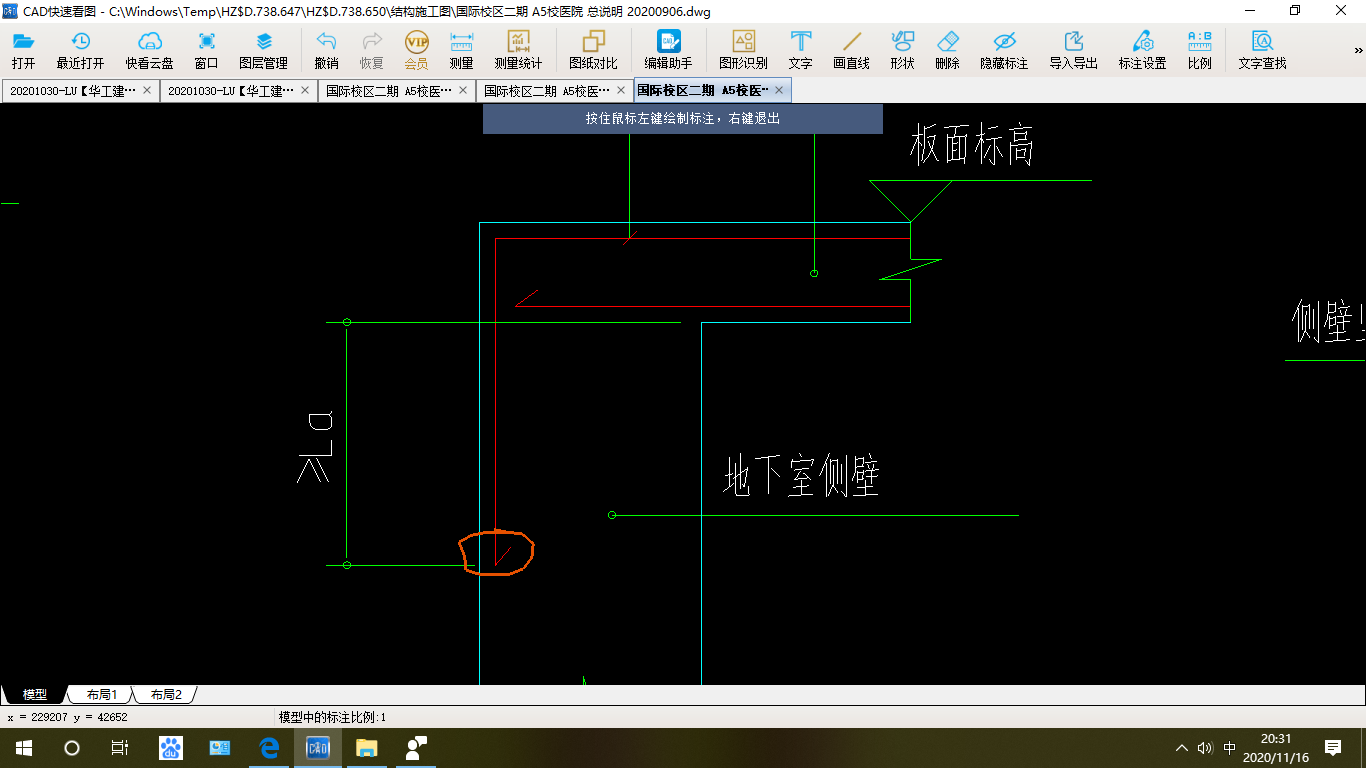Open the VIP 会员 membership icon
The height and width of the screenshot is (768, 1366).
(417, 50)
